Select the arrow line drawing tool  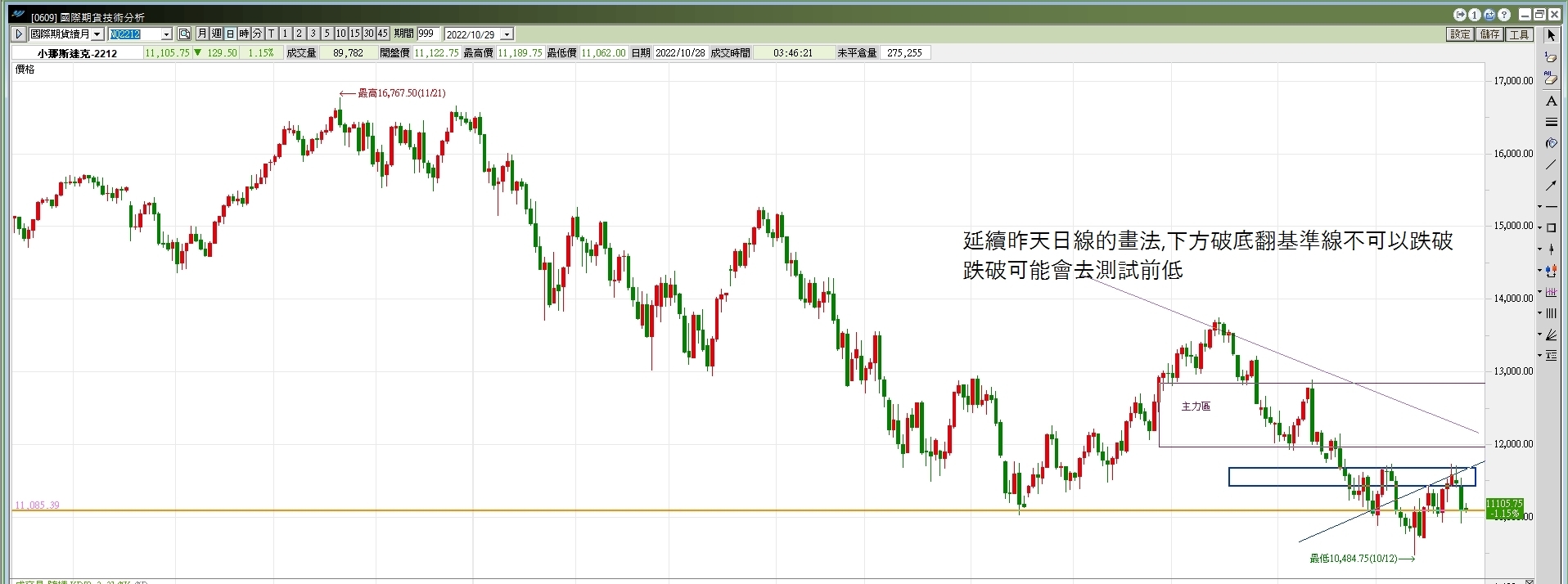click(x=1551, y=186)
